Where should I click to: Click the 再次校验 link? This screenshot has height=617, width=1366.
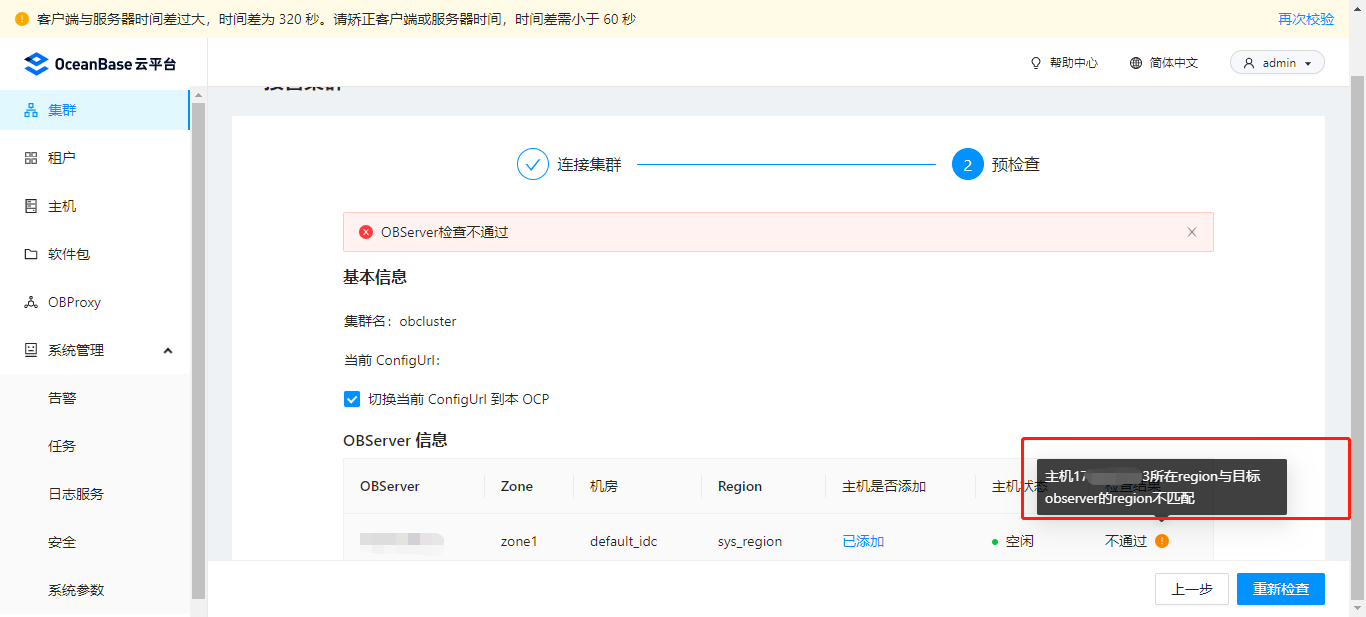[1306, 19]
